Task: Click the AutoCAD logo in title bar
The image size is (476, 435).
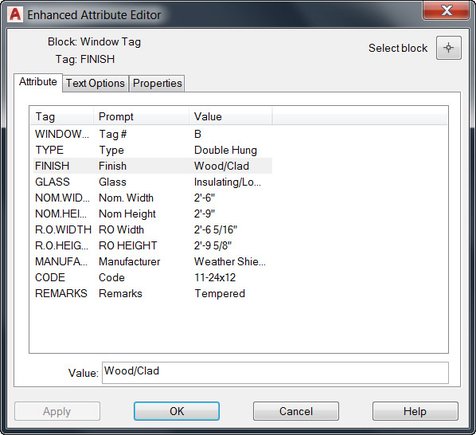Action: pos(15,15)
